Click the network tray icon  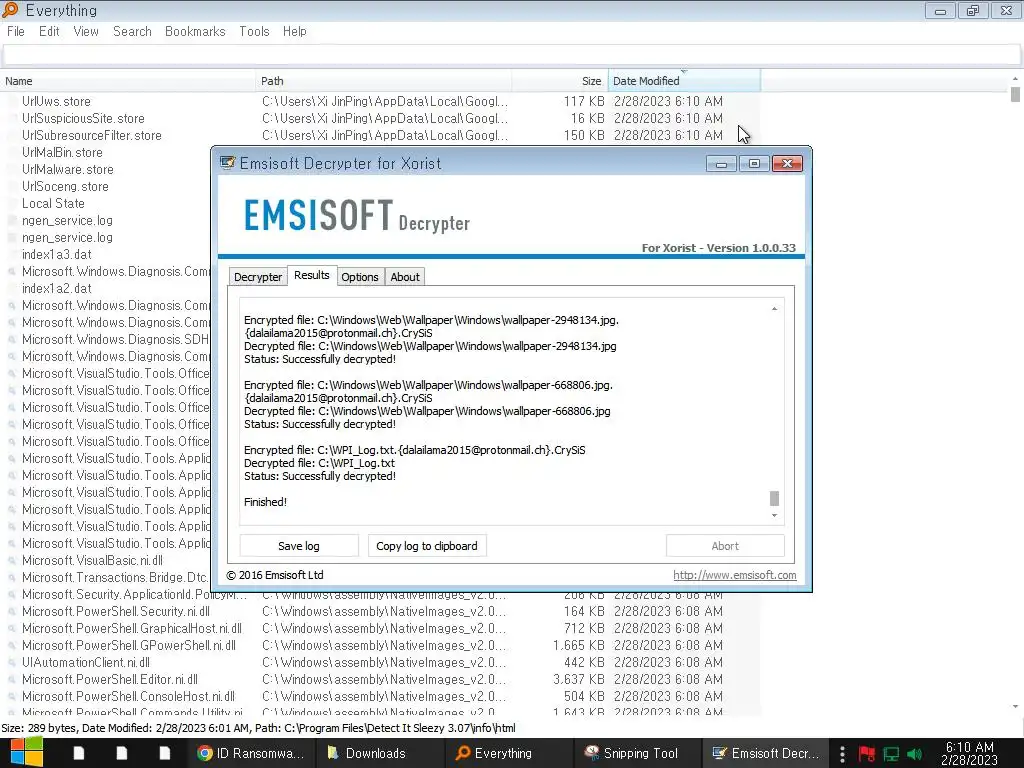point(891,754)
